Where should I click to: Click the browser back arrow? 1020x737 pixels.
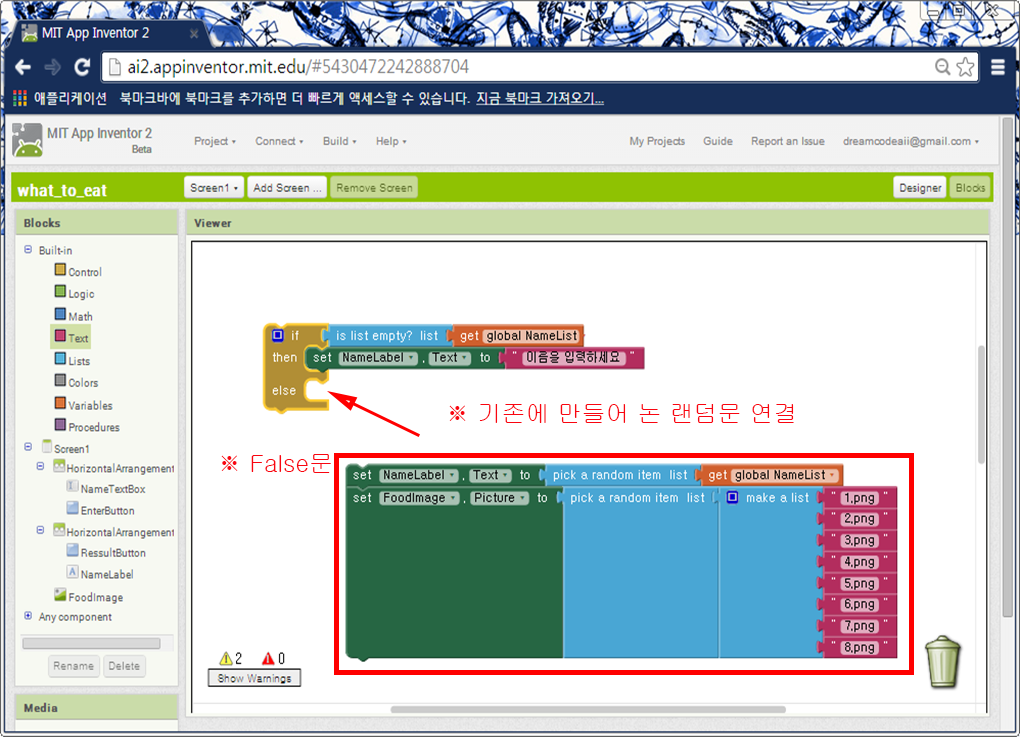(23, 67)
